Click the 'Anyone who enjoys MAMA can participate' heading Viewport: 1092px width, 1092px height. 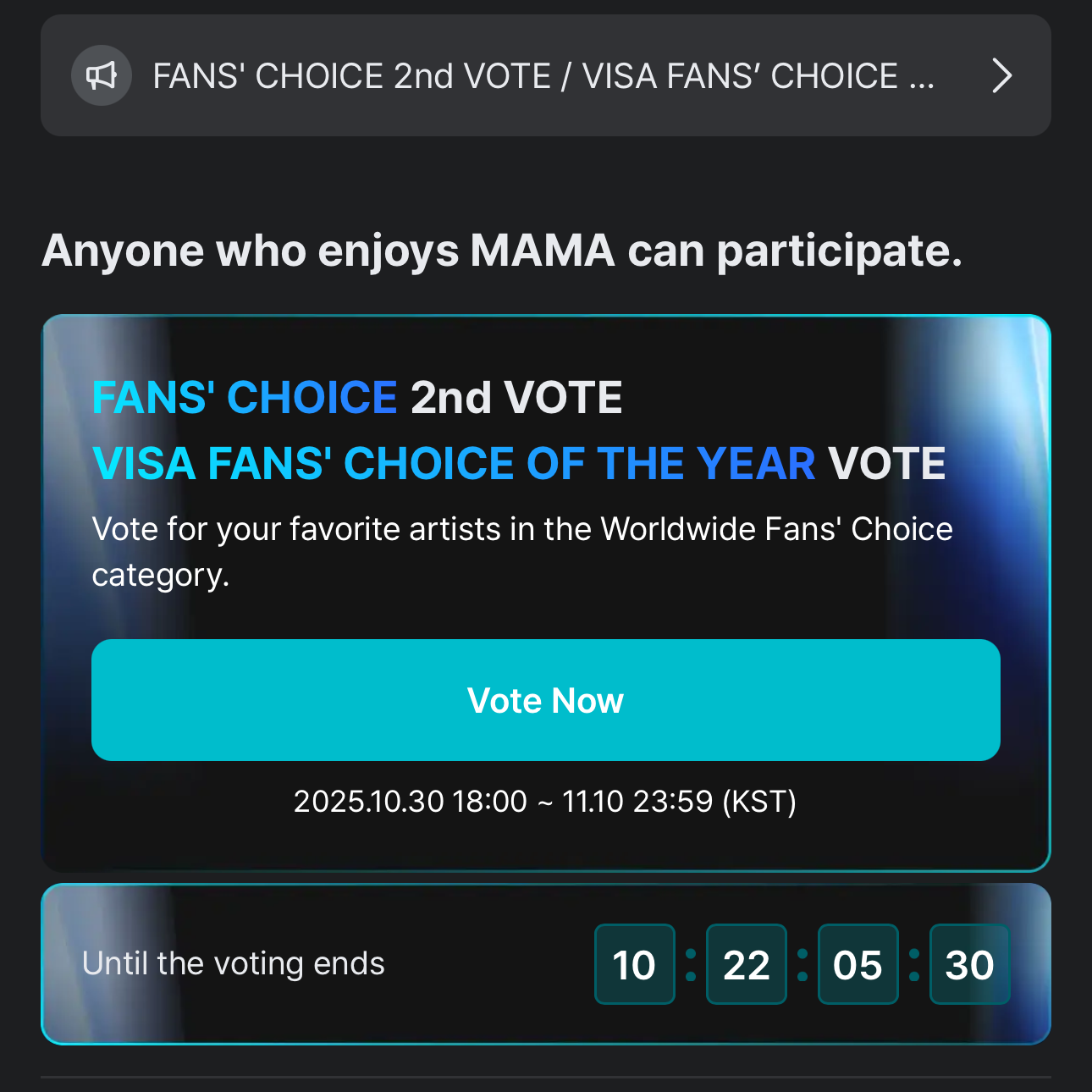tap(502, 251)
